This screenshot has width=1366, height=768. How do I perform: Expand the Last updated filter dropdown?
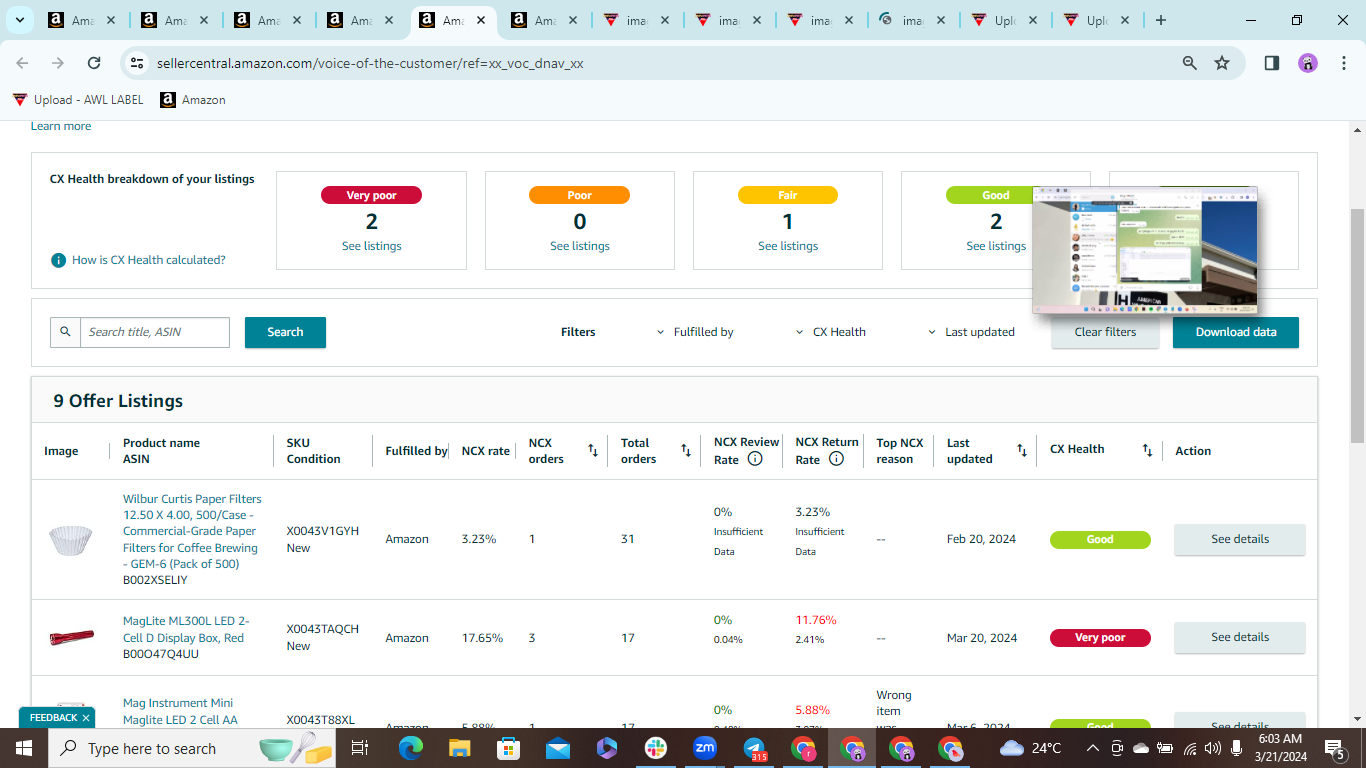tap(971, 332)
